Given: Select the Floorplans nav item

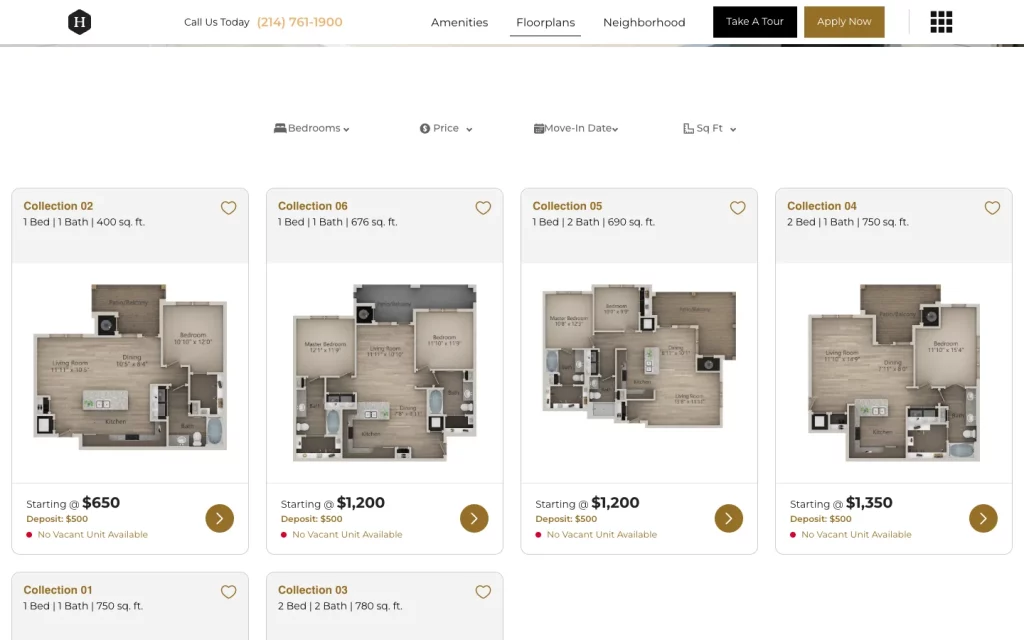Looking at the screenshot, I should click(545, 22).
